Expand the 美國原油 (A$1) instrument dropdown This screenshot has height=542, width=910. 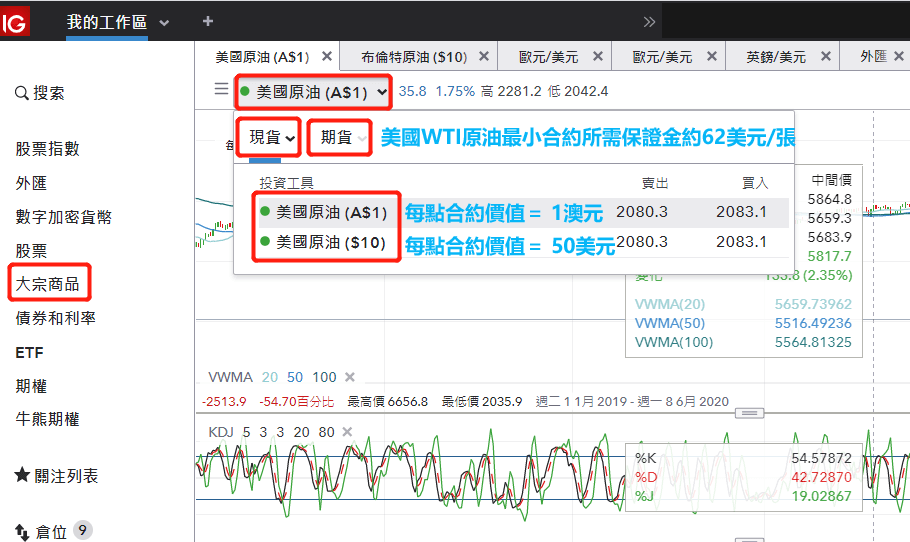(313, 92)
